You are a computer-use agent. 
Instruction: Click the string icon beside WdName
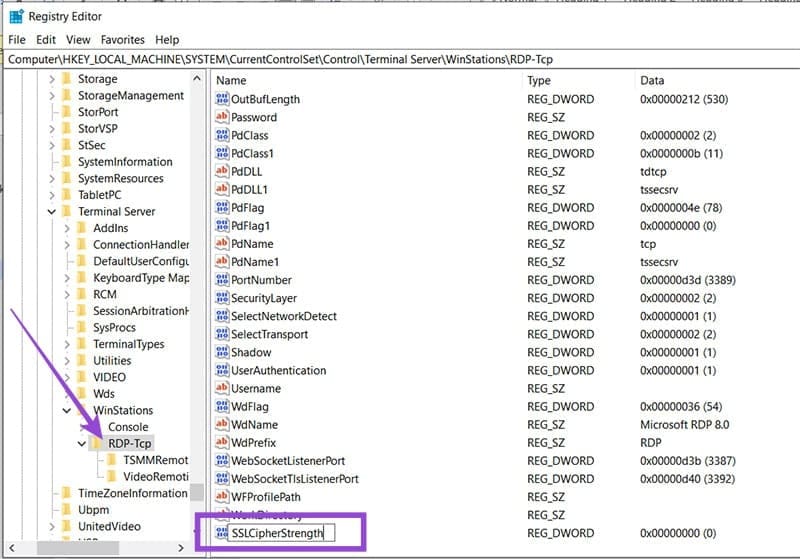tap(222, 424)
